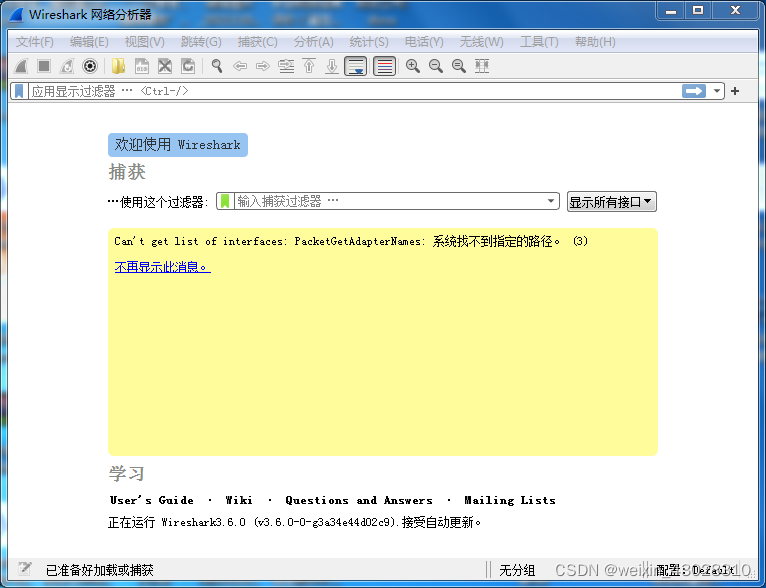Open the User's Guide link
This screenshot has width=766, height=588.
pos(151,500)
